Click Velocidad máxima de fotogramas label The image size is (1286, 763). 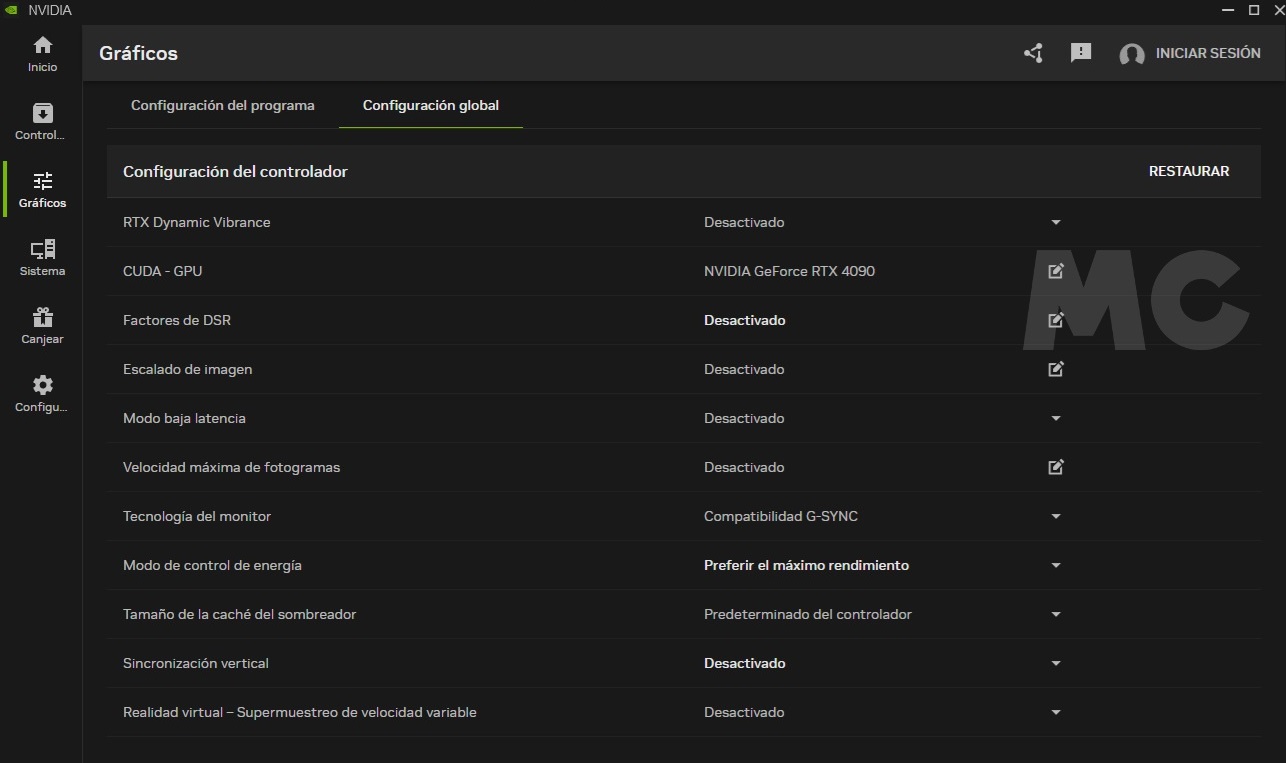tap(231, 467)
